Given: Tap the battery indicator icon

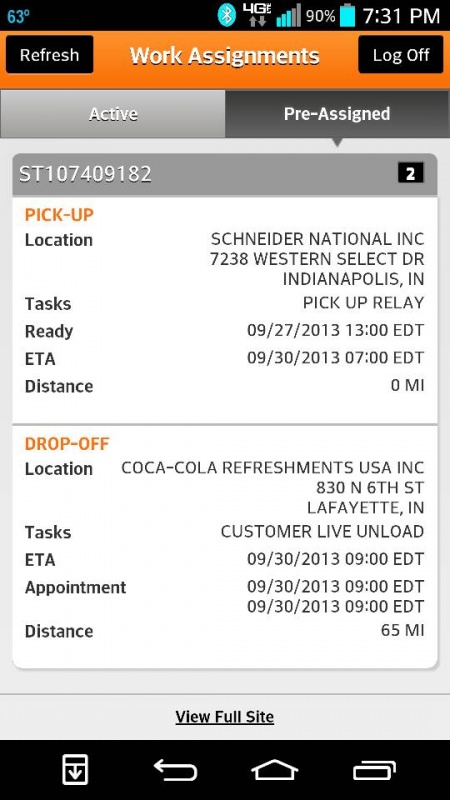Looking at the screenshot, I should (x=347, y=15).
